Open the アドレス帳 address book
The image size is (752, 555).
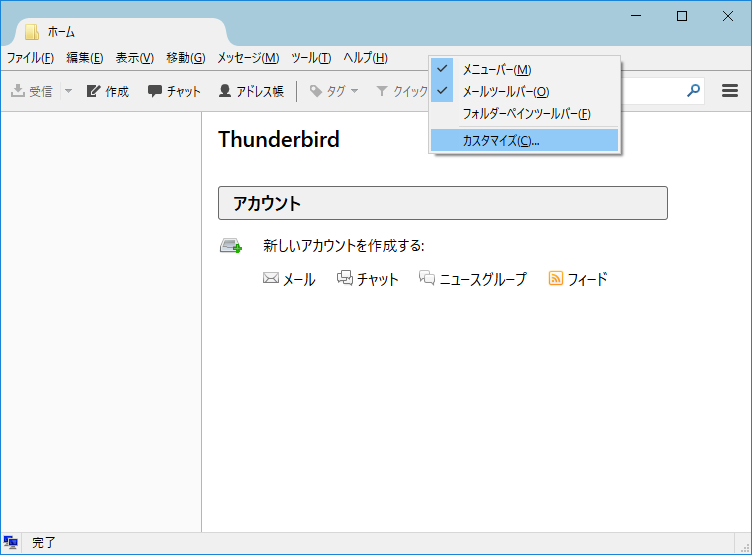click(251, 91)
